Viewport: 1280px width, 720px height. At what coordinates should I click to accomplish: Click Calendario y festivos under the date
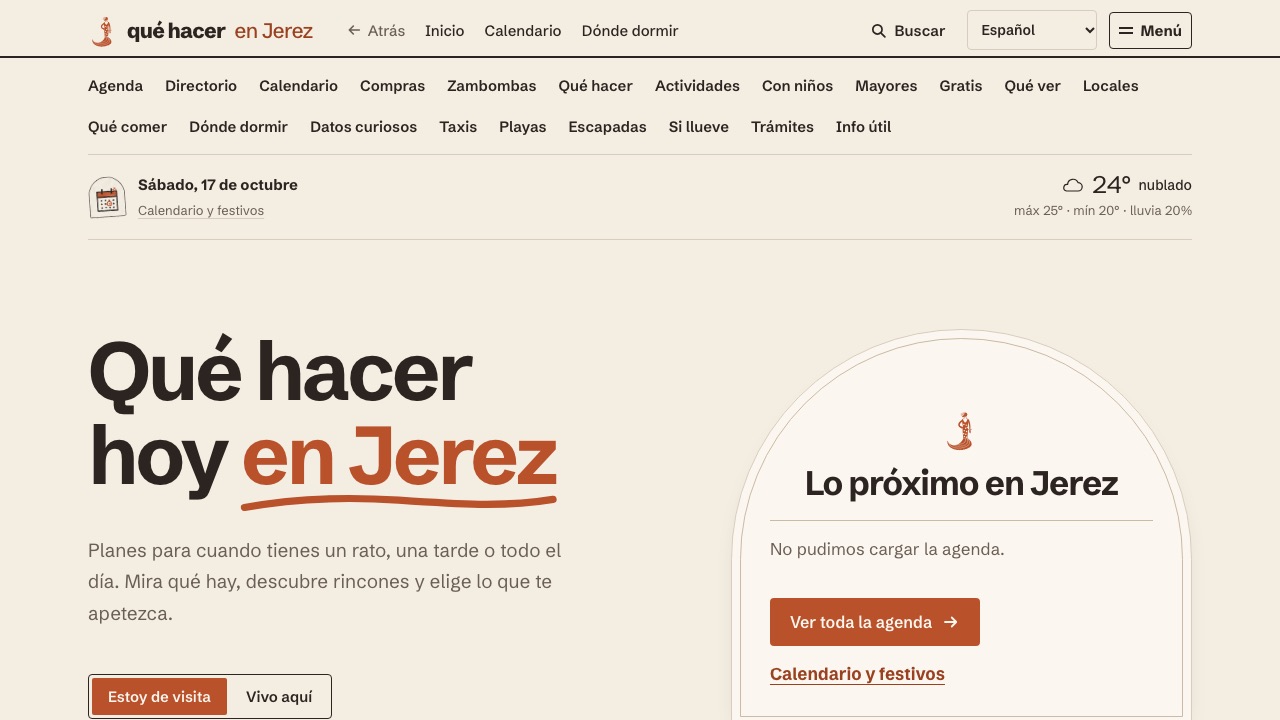[201, 211]
